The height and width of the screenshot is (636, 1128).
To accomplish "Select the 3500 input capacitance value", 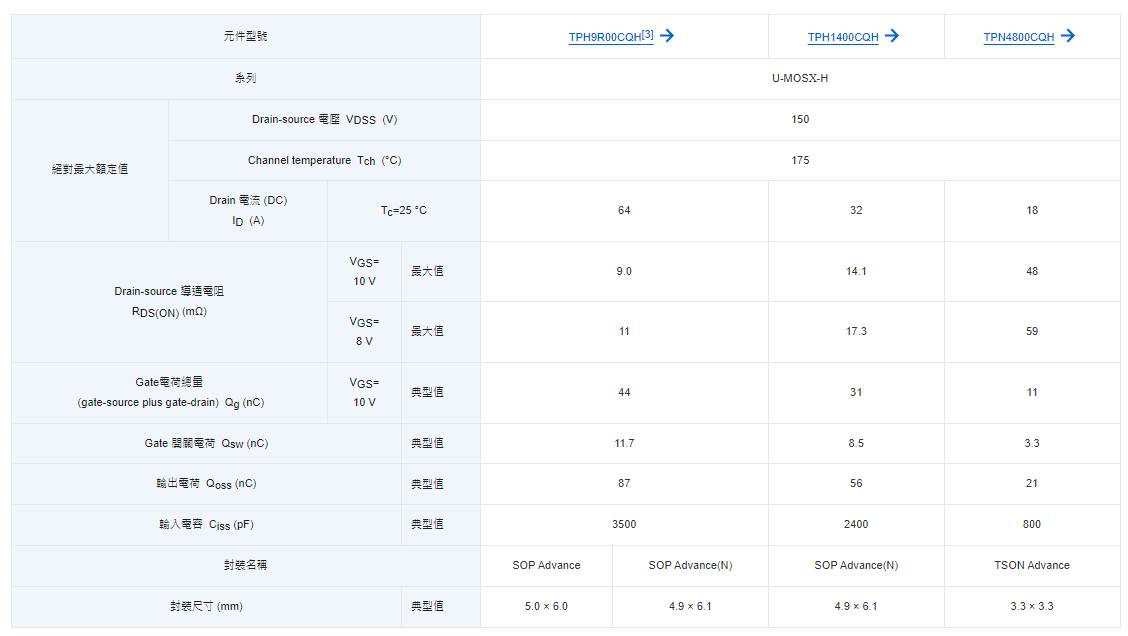I will 624,524.
